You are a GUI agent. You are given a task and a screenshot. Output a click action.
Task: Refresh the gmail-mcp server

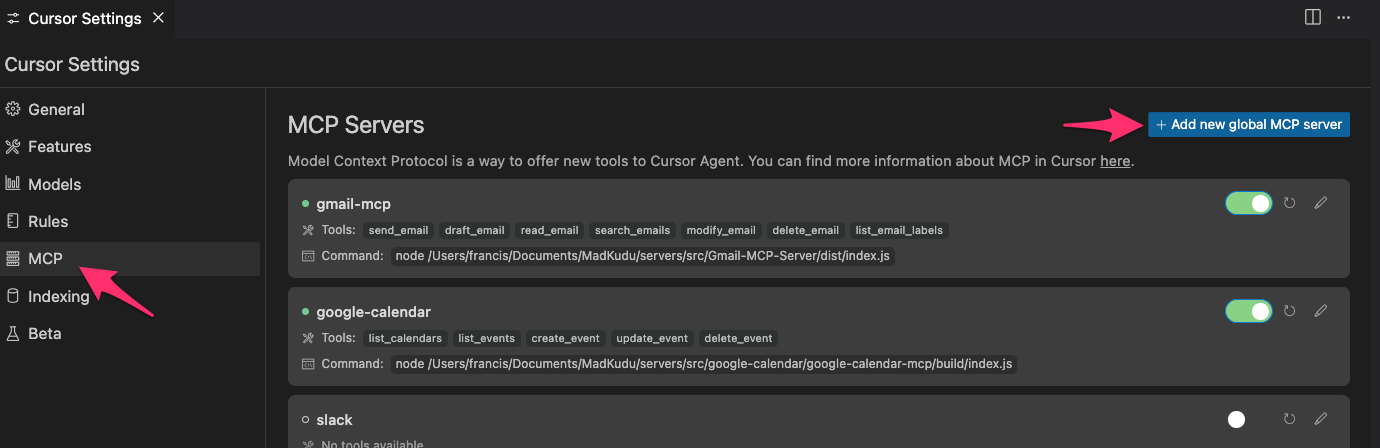[1290, 203]
